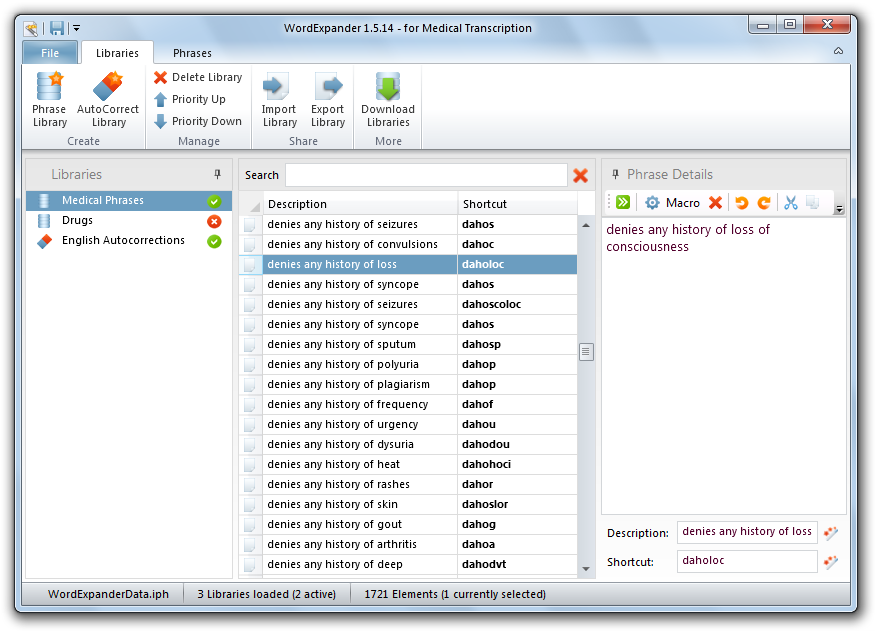The image size is (876, 631).
Task: Select row denies any history of heat
Action: point(408,464)
